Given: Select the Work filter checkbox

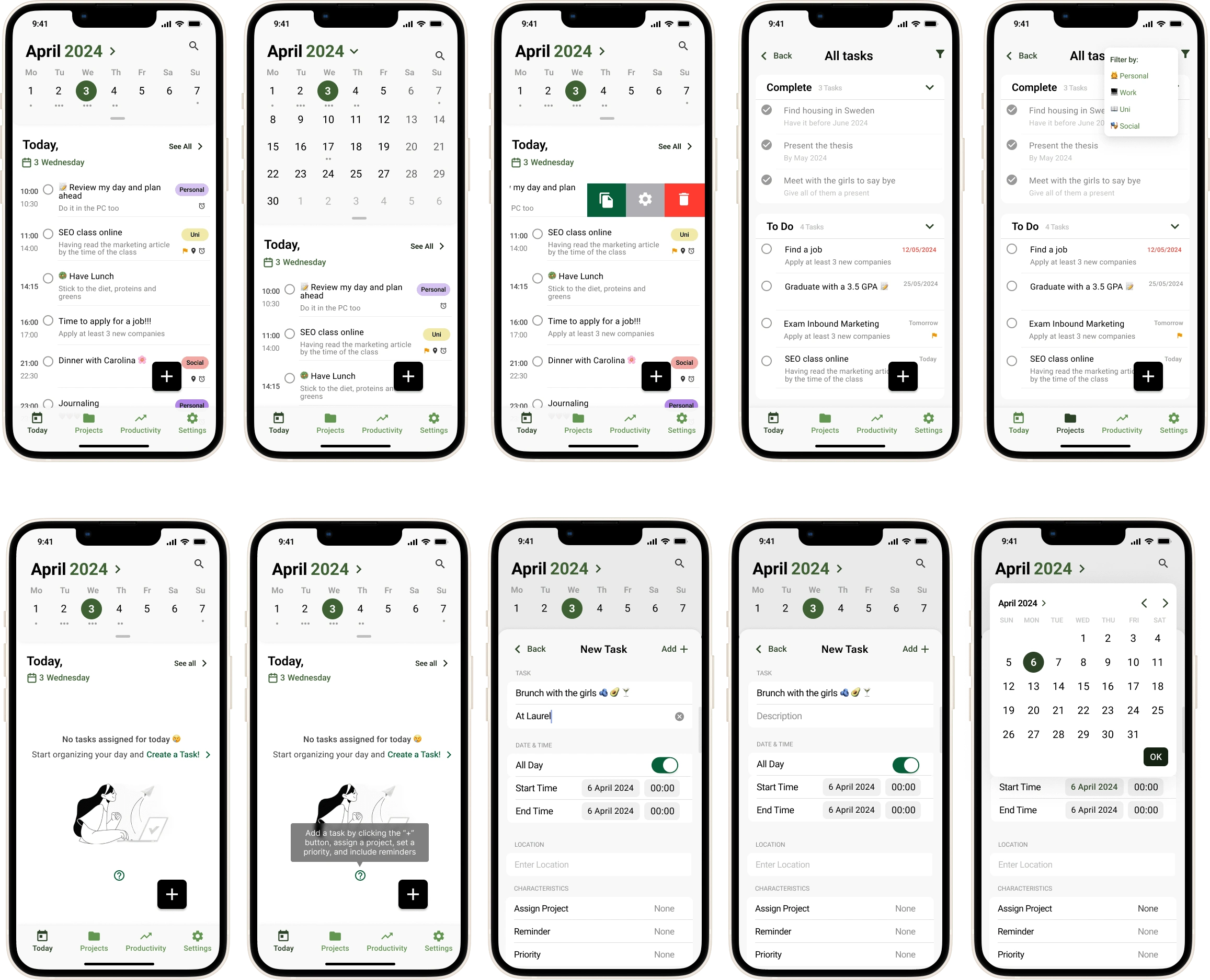Looking at the screenshot, I should coord(1128,93).
